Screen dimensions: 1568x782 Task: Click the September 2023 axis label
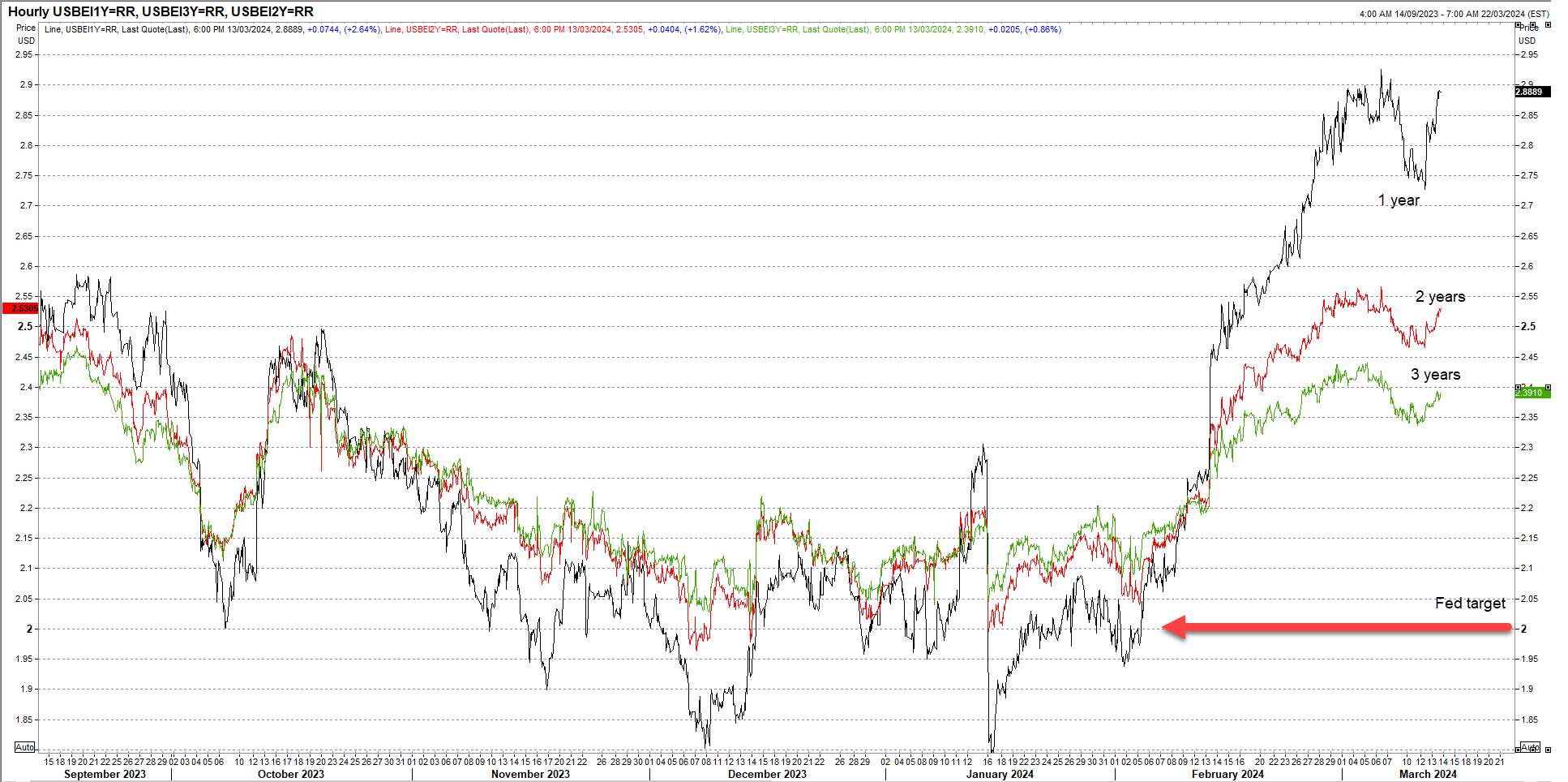(x=105, y=774)
